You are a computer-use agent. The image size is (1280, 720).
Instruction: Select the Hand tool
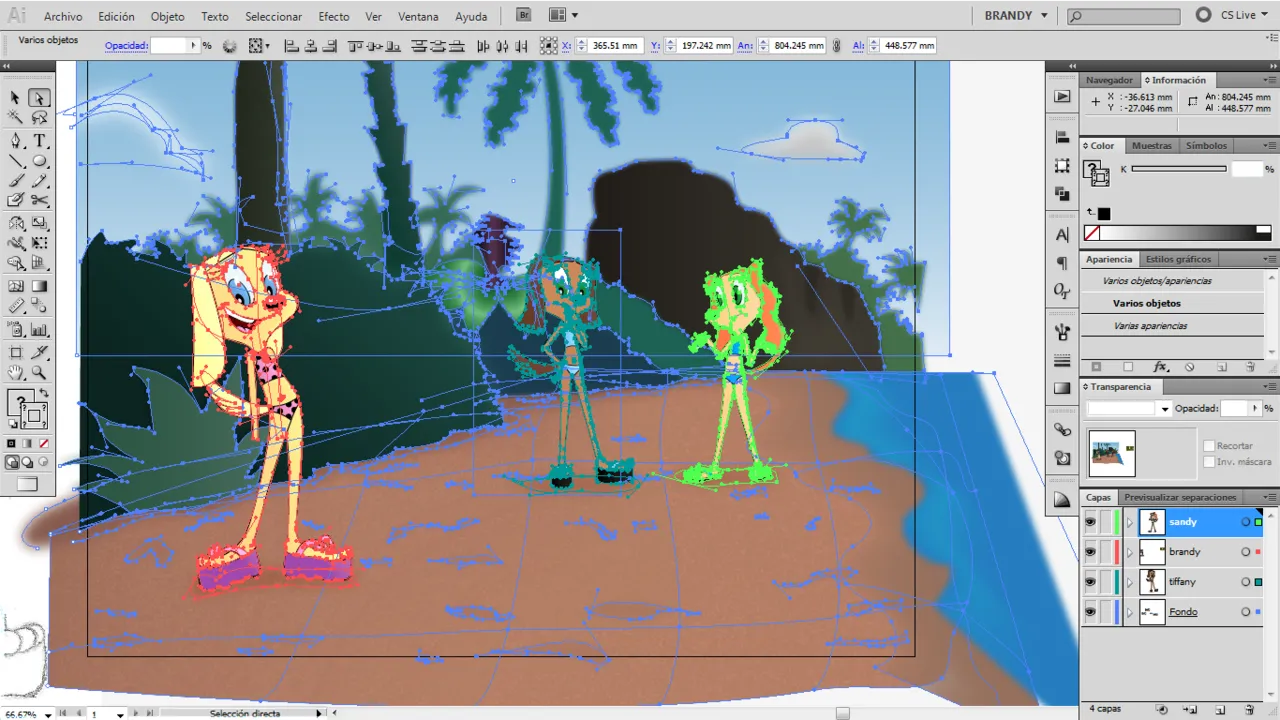pyautogui.click(x=16, y=373)
